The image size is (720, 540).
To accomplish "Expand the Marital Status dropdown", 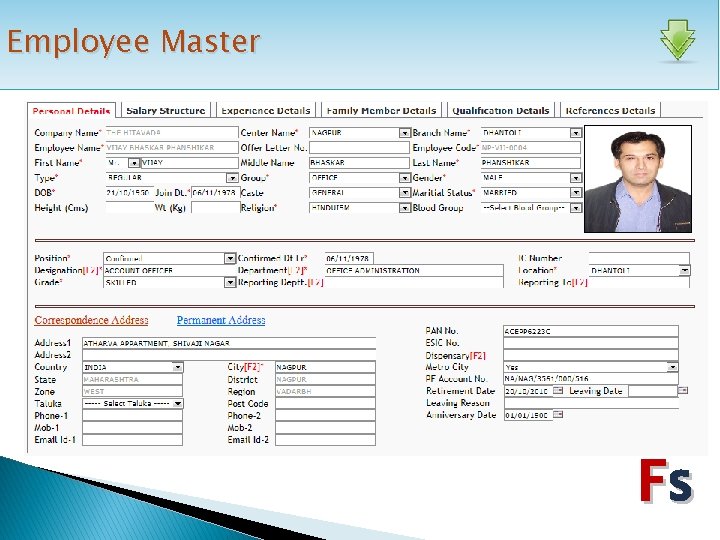I will 575,193.
